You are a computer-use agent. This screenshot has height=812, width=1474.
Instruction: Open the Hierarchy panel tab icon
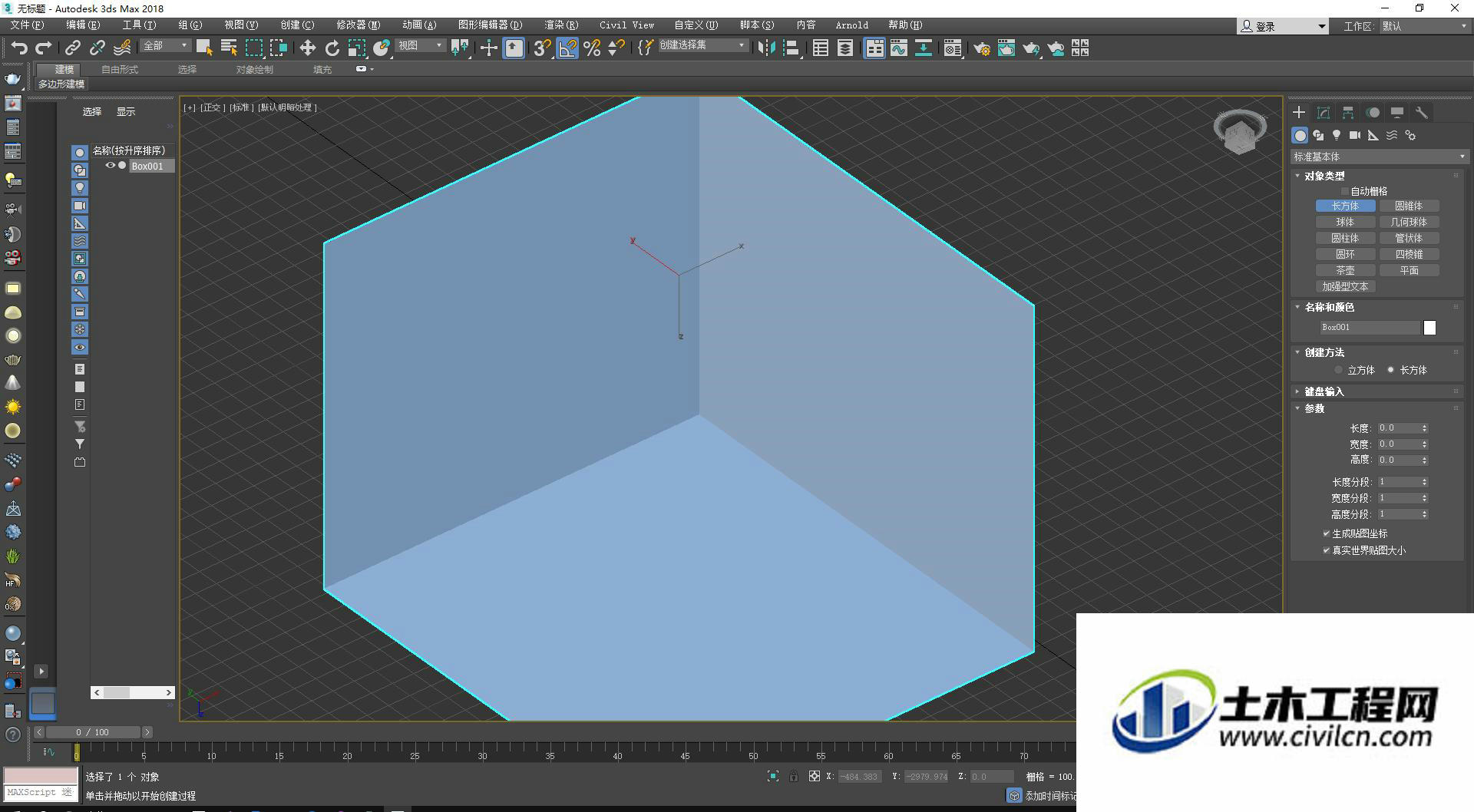[x=1348, y=113]
